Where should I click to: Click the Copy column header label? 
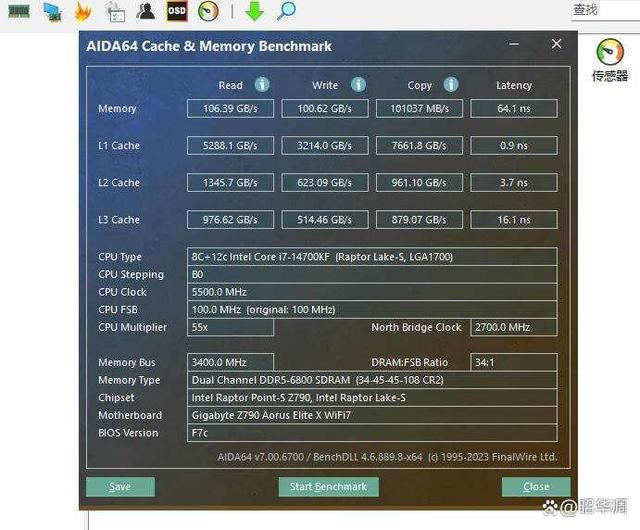(x=420, y=86)
